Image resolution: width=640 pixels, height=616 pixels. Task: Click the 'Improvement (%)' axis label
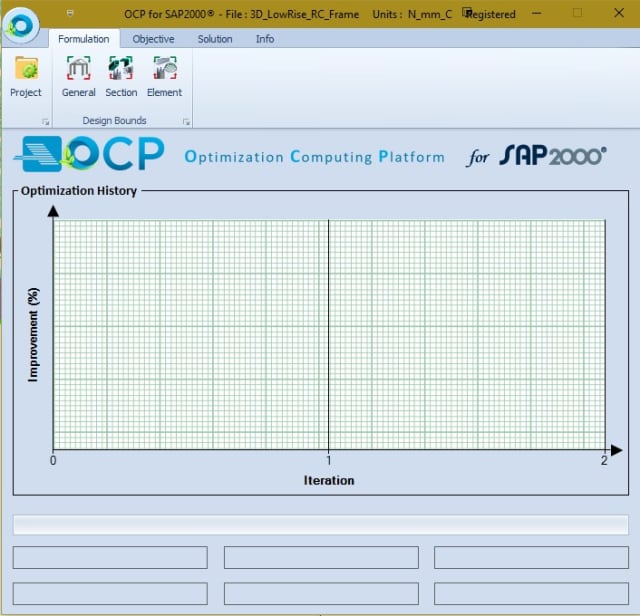33,335
